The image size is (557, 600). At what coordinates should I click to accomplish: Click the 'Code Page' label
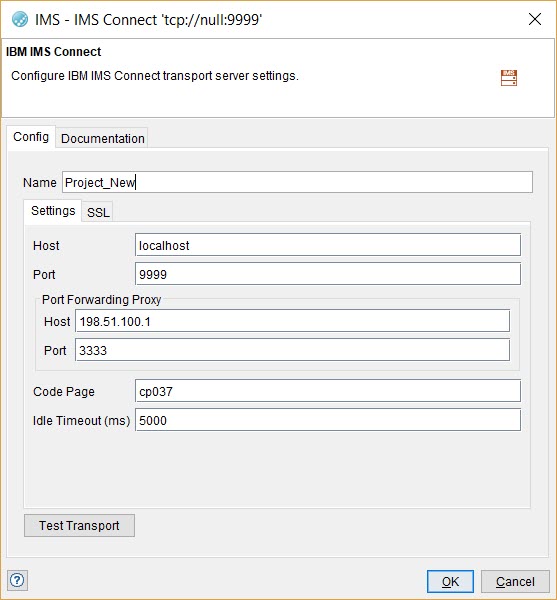click(64, 391)
